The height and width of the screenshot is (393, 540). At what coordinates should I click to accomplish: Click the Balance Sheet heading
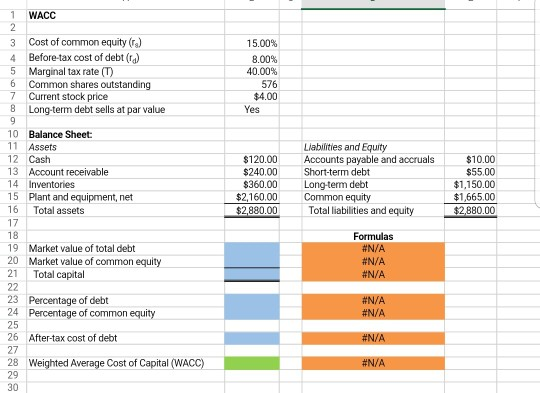[x=61, y=134]
